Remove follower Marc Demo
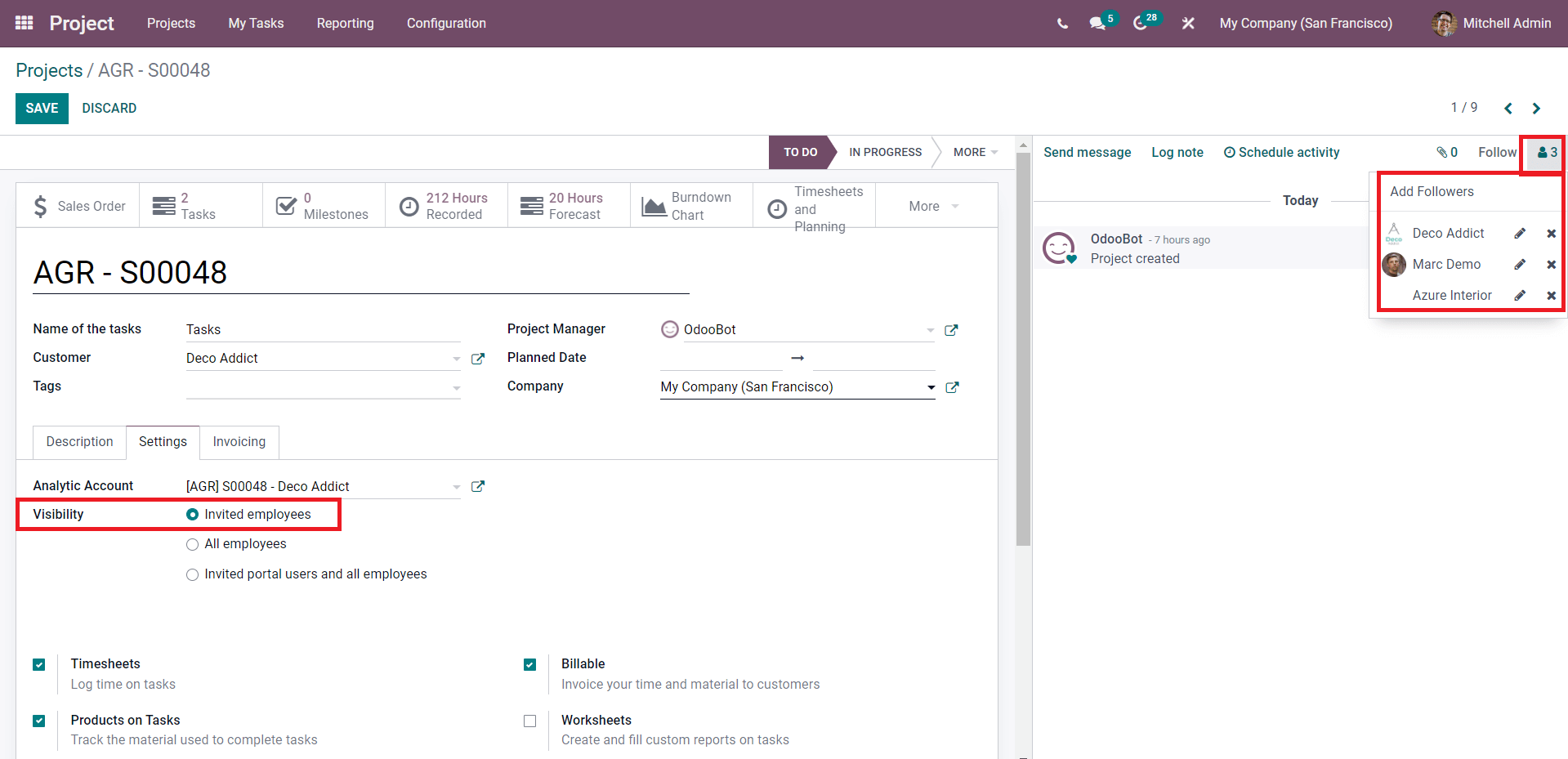 click(1551, 265)
